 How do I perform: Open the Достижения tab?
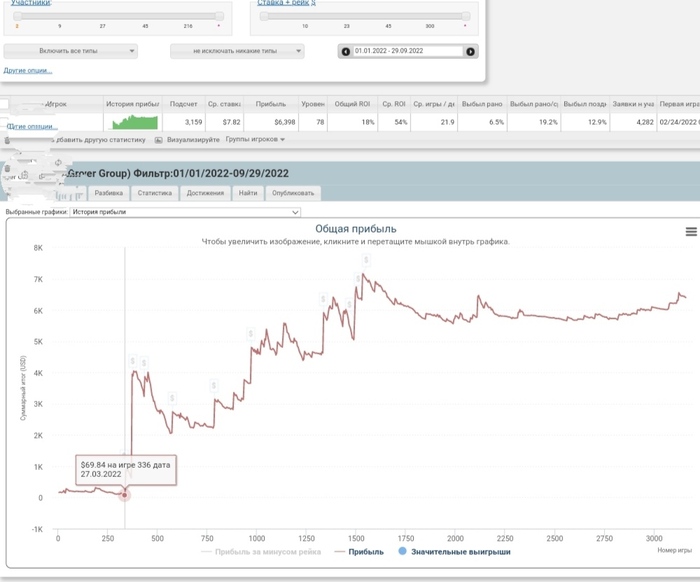tap(205, 193)
